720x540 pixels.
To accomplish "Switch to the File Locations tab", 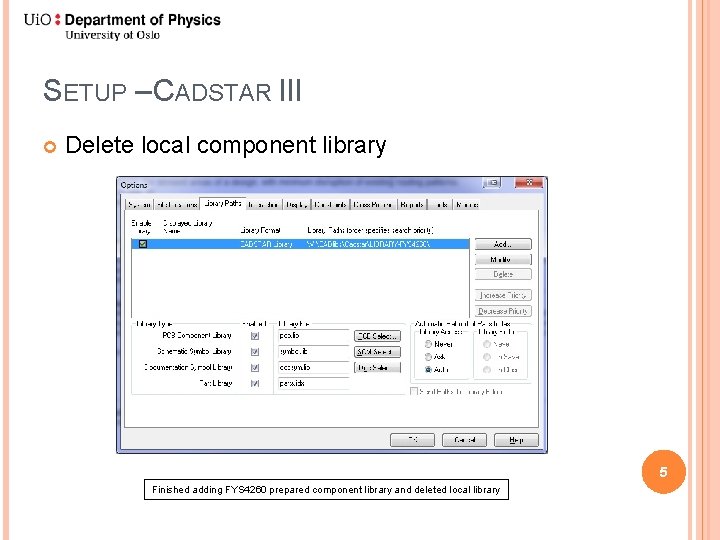I will click(177, 205).
